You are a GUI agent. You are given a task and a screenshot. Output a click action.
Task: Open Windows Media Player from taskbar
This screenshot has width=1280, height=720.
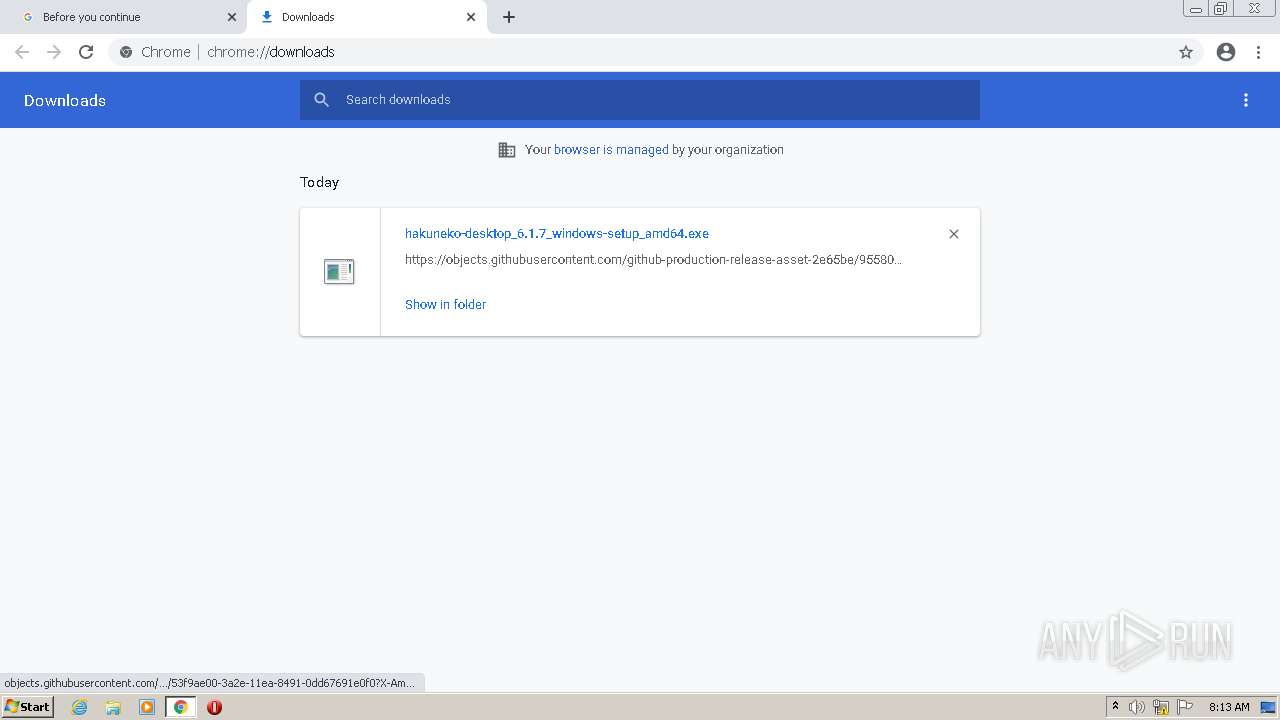tap(147, 707)
